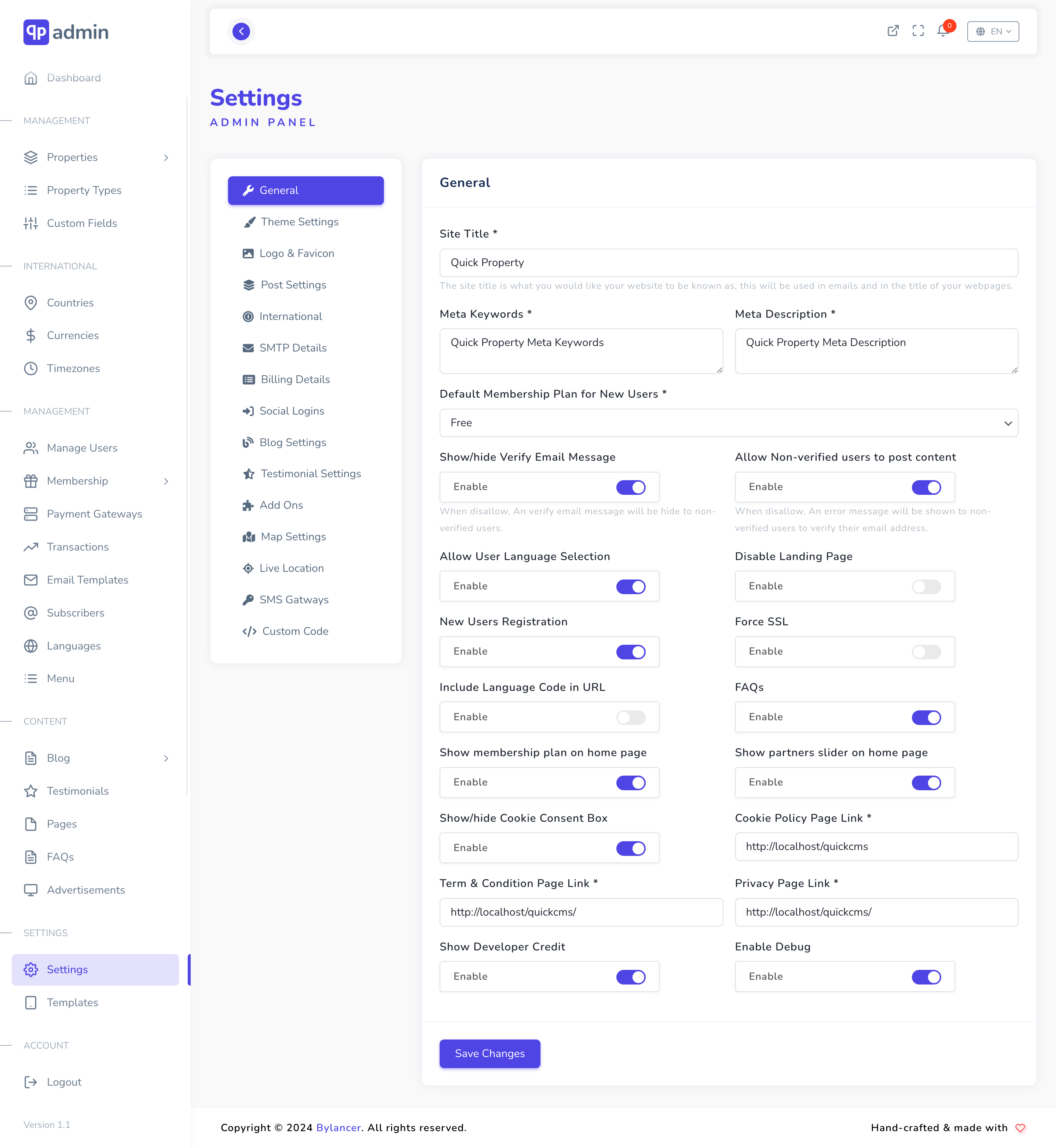
Task: Open Testimonial Settings tab
Action: 306,474
